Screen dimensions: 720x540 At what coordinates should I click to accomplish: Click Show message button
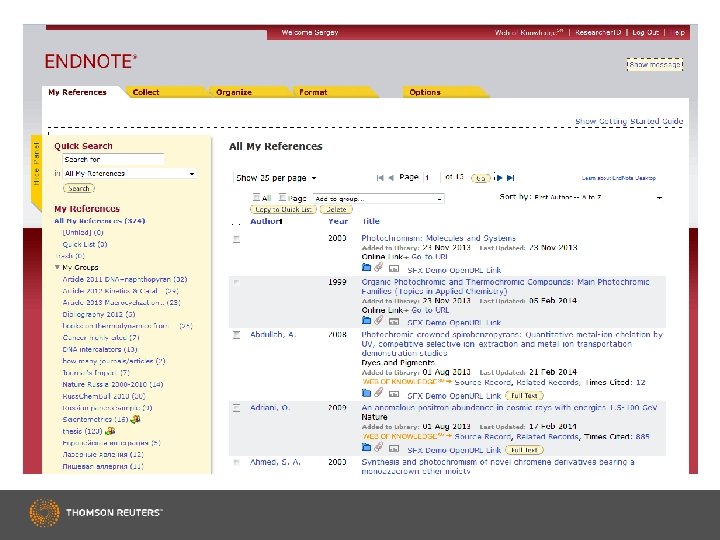(x=655, y=65)
